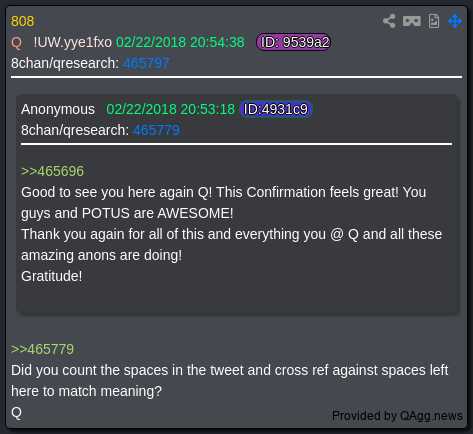Follow the >>465696 reply reference
Image resolution: width=473 pixels, height=434 pixels.
(52, 171)
